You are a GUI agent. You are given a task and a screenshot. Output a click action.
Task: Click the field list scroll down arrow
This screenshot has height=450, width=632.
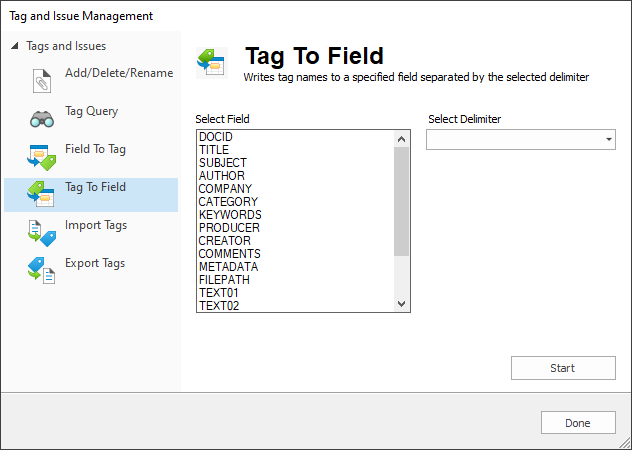point(401,304)
